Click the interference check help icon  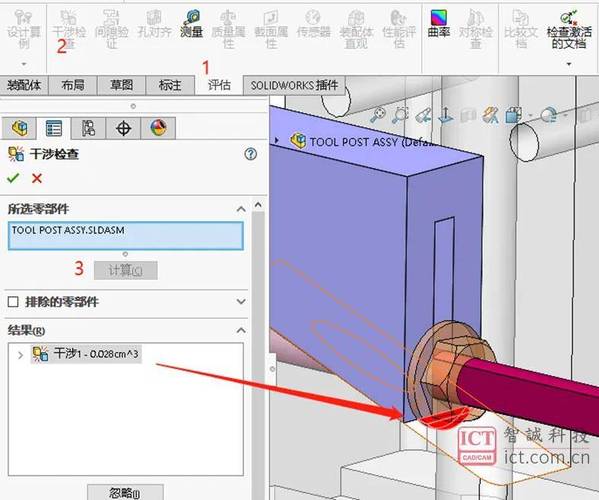(251, 154)
